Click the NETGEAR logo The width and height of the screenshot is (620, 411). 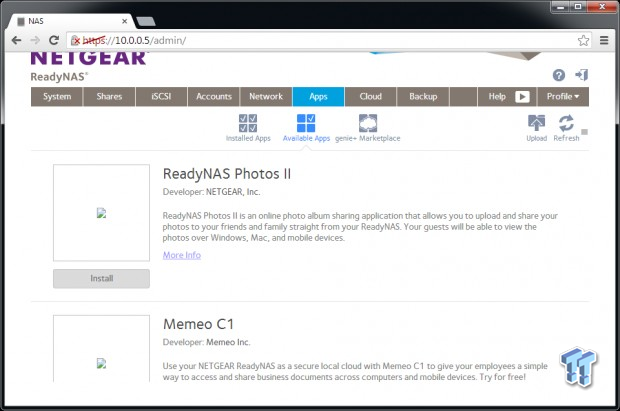tap(89, 58)
